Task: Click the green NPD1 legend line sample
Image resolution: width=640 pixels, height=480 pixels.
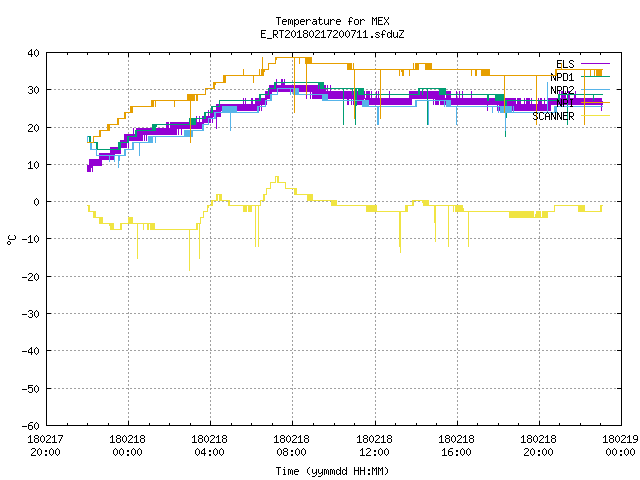Action: 595,77
